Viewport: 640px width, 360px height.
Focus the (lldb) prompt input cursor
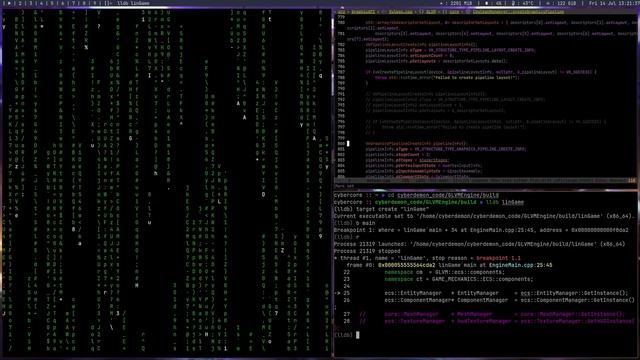pyautogui.click(x=358, y=335)
